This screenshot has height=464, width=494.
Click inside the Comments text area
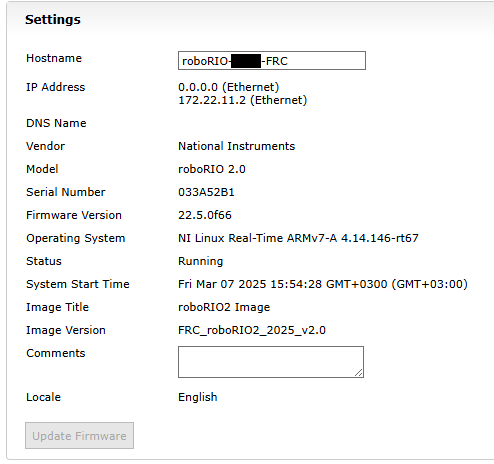click(x=271, y=362)
